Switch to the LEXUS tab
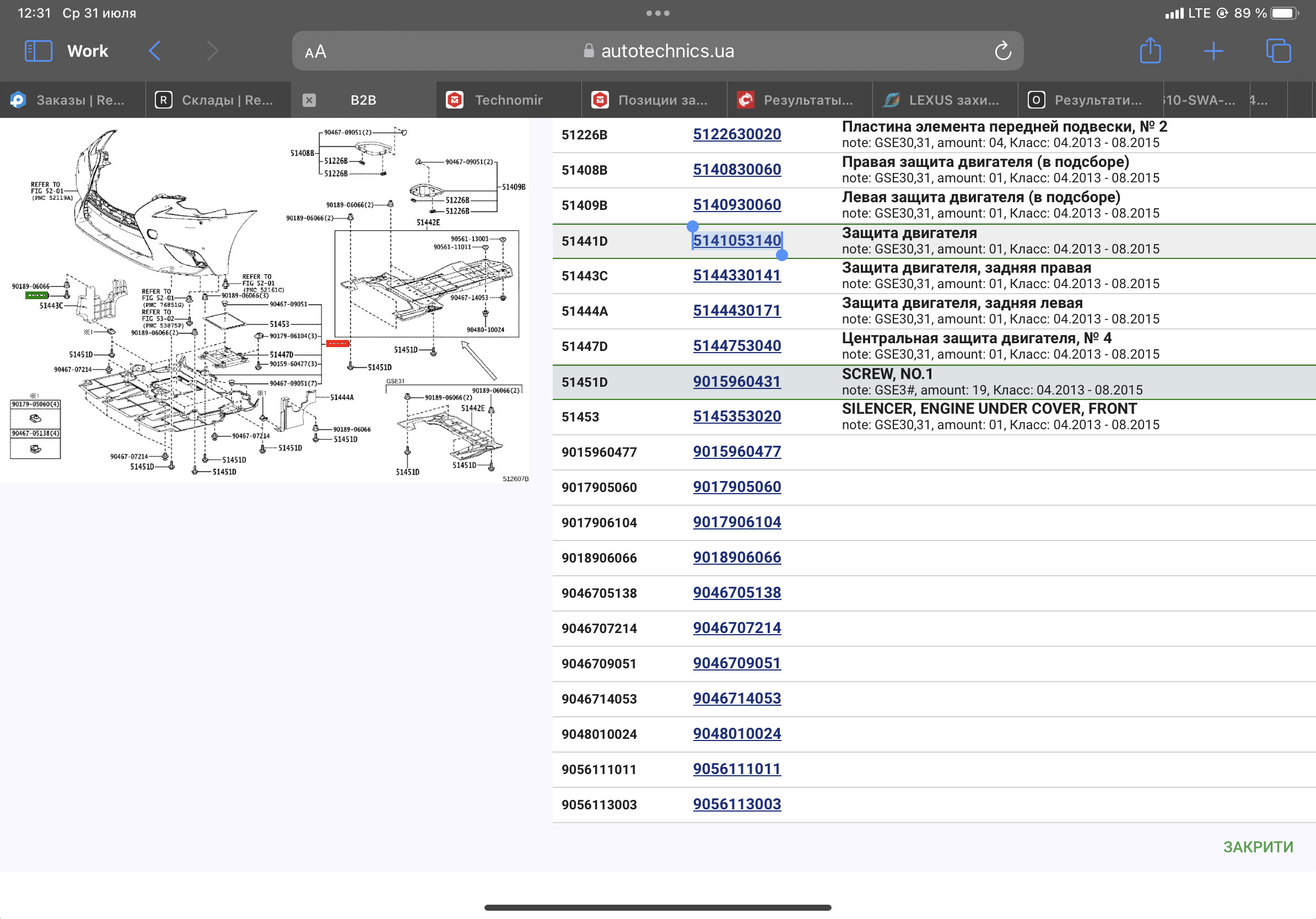The height and width of the screenshot is (919, 1316). pyautogui.click(x=945, y=100)
